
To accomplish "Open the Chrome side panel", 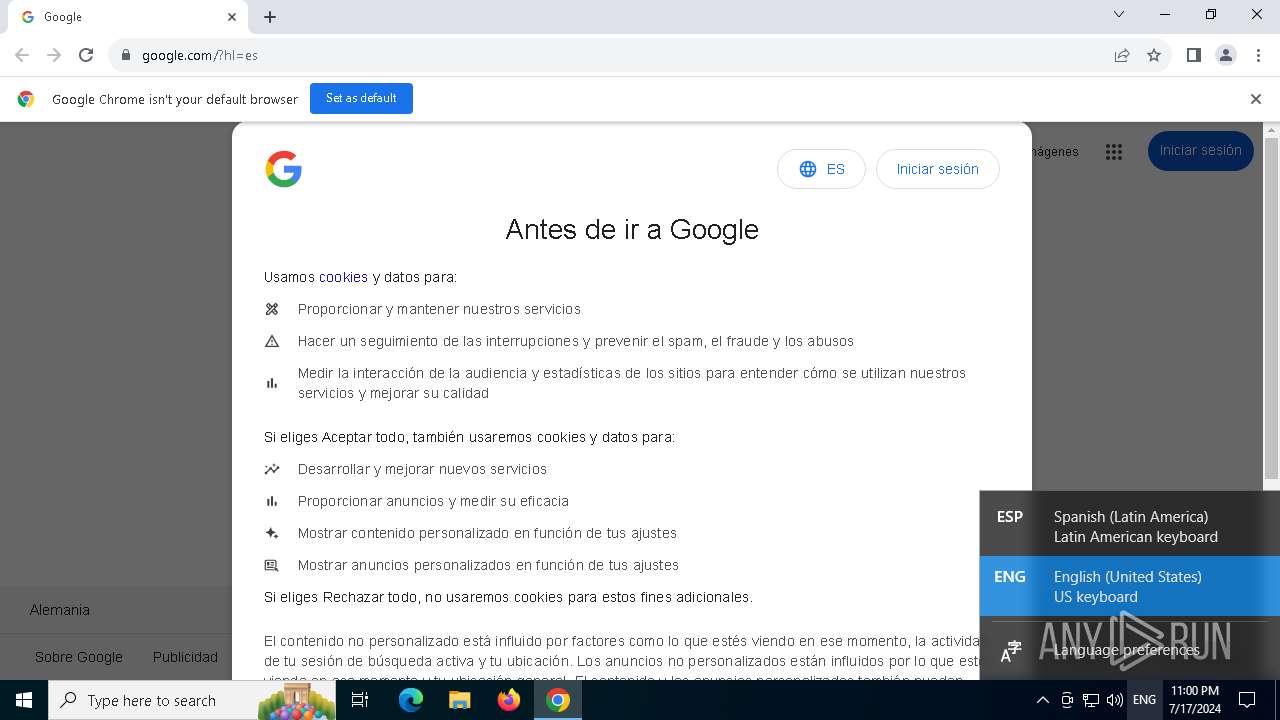I will coord(1193,55).
